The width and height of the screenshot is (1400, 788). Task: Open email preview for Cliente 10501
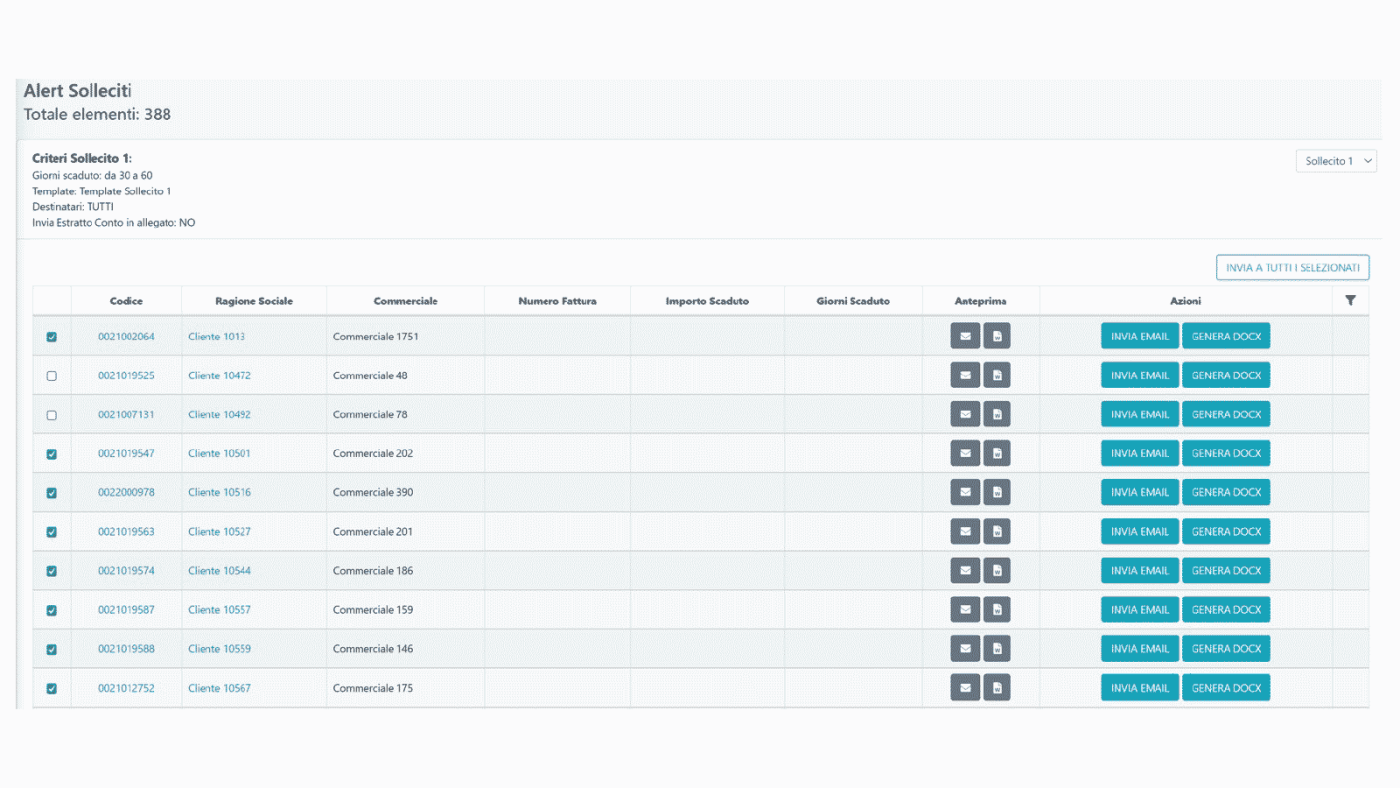[965, 453]
